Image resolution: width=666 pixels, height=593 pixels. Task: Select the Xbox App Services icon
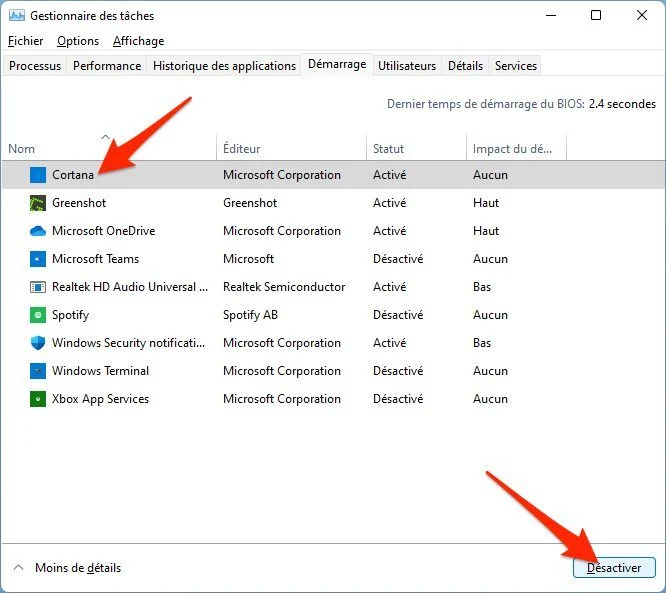pyautogui.click(x=38, y=399)
